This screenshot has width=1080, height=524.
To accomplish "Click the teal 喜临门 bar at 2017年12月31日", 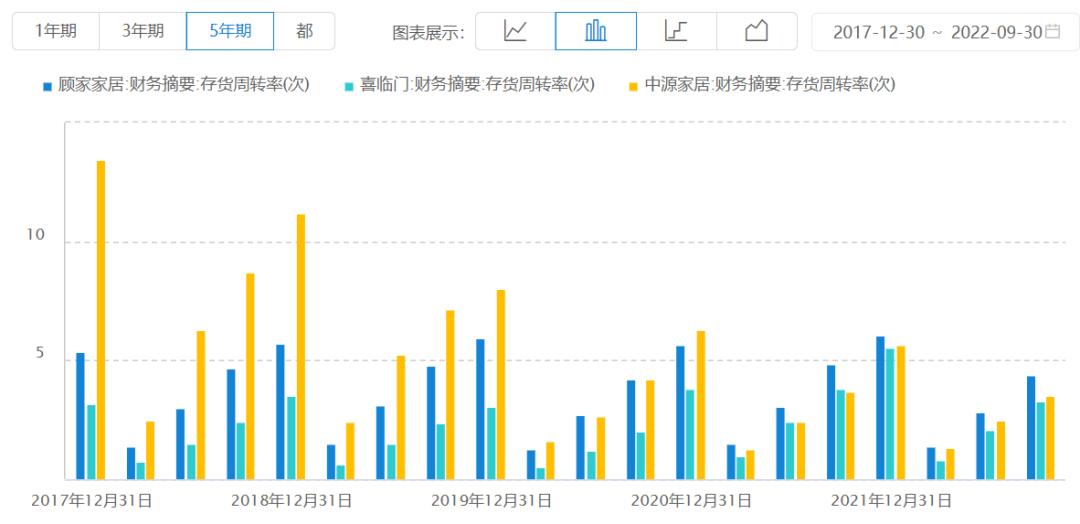I will click(x=91, y=442).
